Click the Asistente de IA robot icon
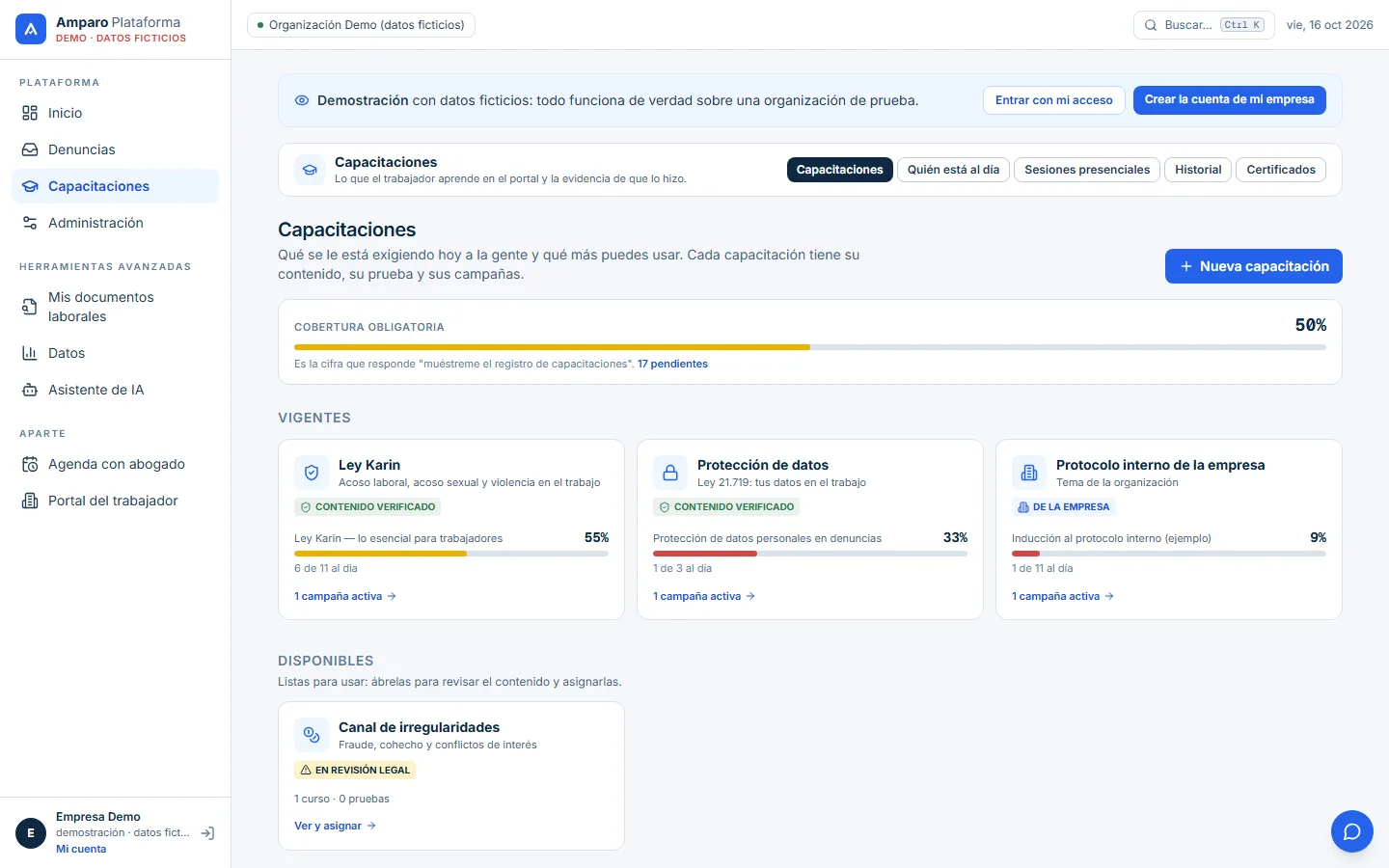This screenshot has height=868, width=1389. click(30, 390)
